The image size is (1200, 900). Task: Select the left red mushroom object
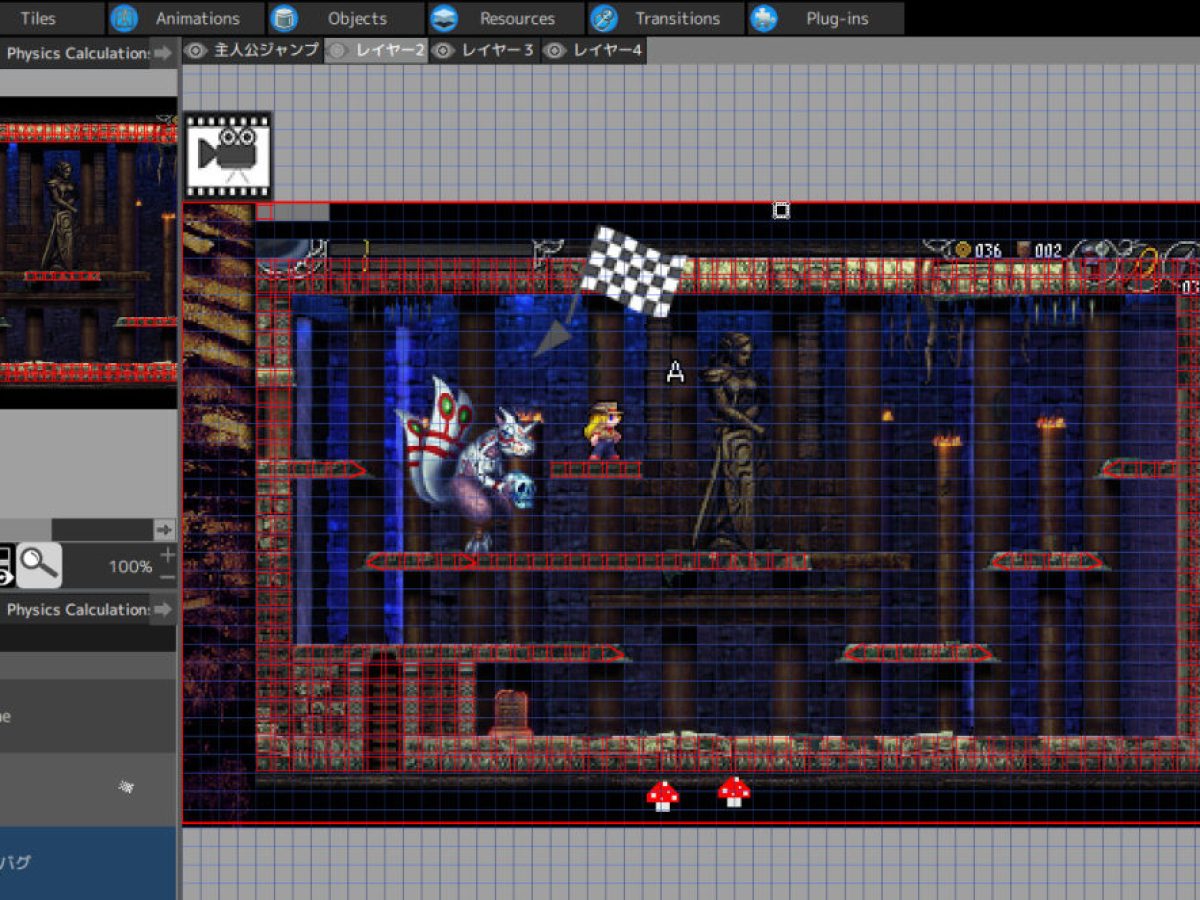(x=663, y=795)
